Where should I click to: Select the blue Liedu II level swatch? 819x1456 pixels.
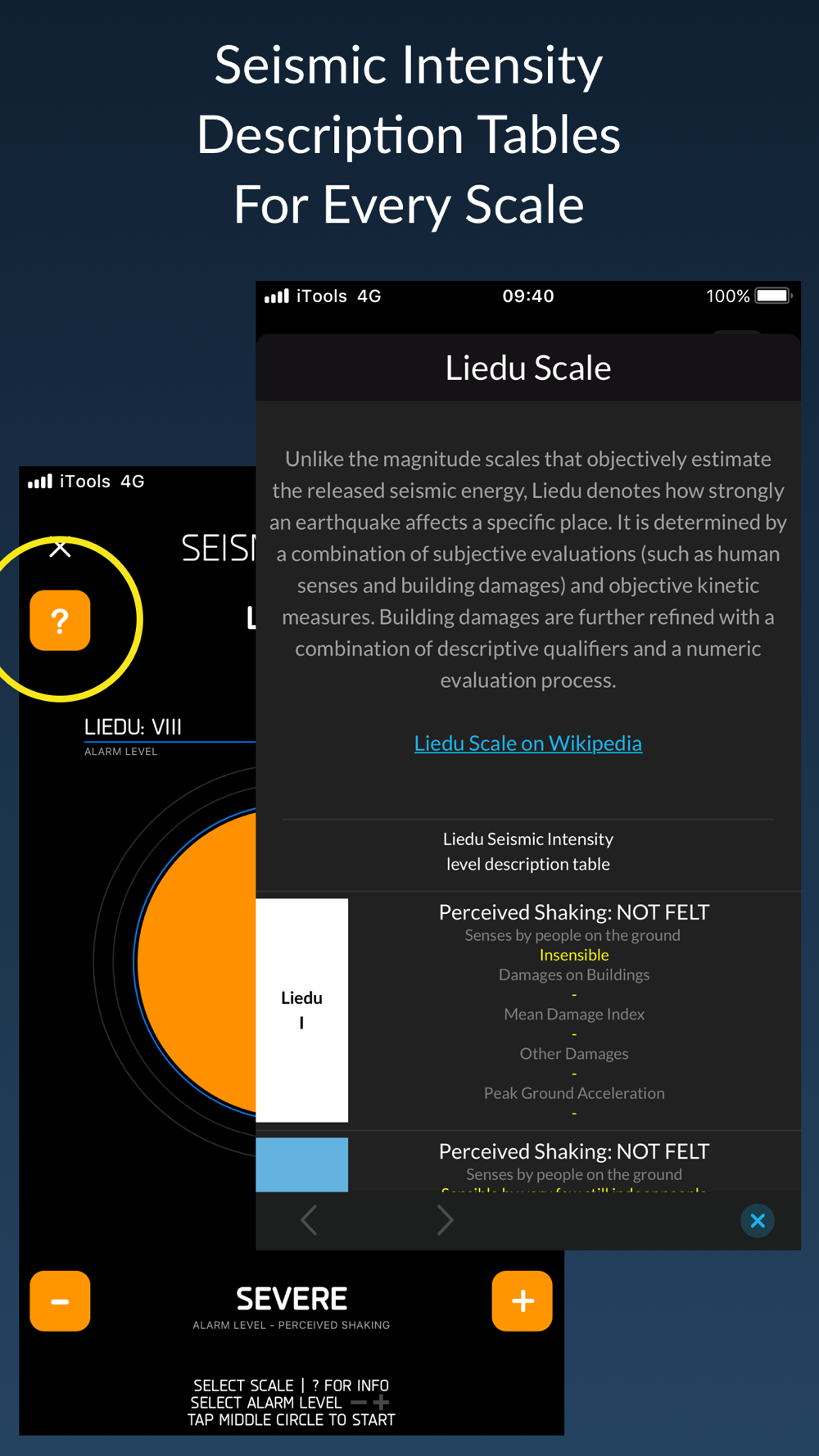[301, 1164]
